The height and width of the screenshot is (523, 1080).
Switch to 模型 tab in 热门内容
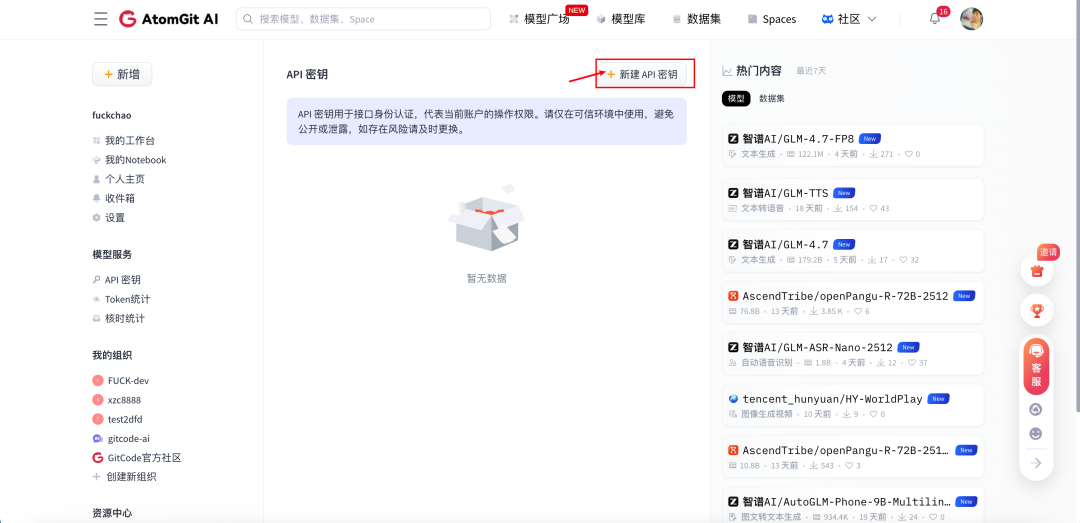click(736, 99)
